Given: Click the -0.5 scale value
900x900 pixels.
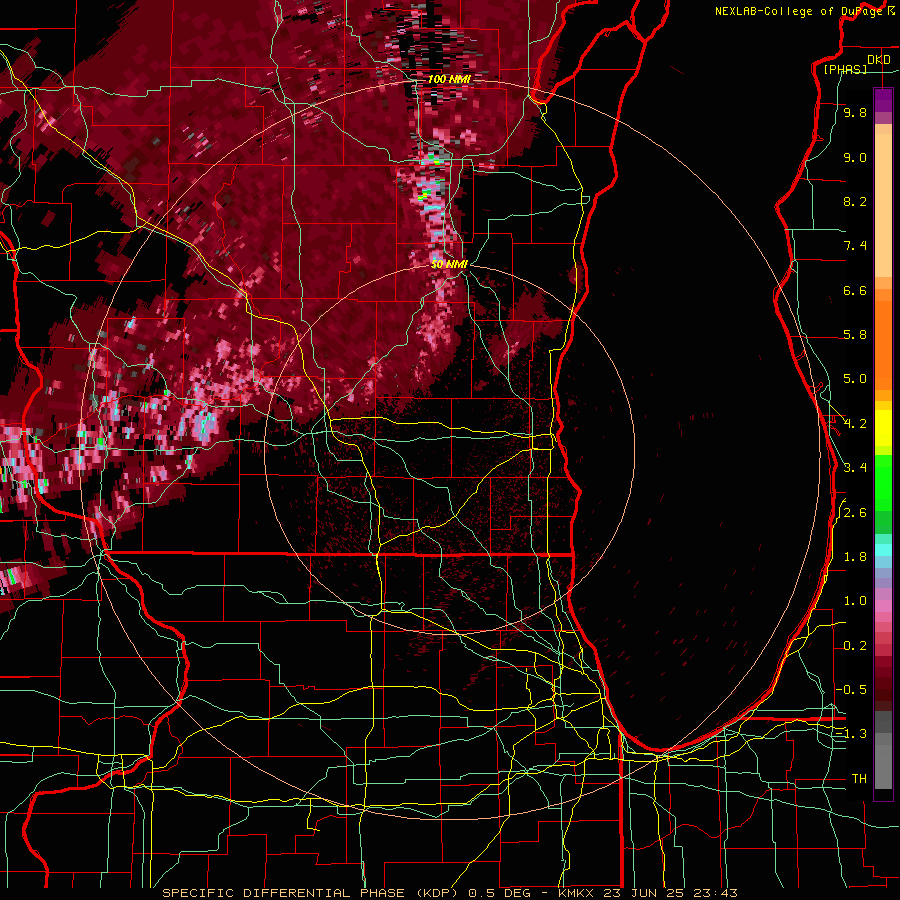Looking at the screenshot, I should pos(851,689).
